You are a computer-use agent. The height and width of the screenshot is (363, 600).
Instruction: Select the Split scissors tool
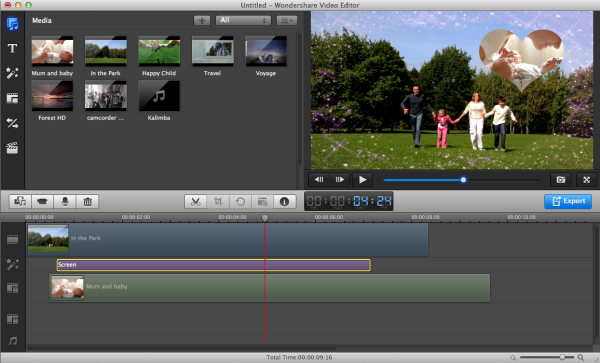click(x=196, y=202)
